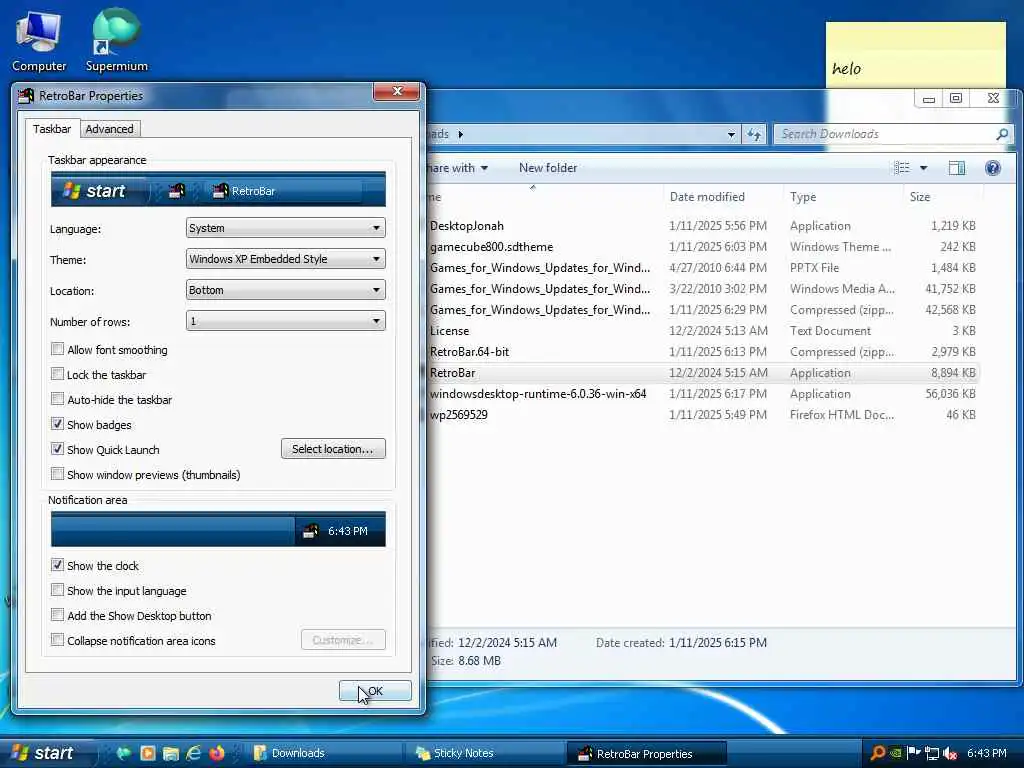This screenshot has width=1024, height=768.
Task: Sort by Type column header
Action: point(841,197)
